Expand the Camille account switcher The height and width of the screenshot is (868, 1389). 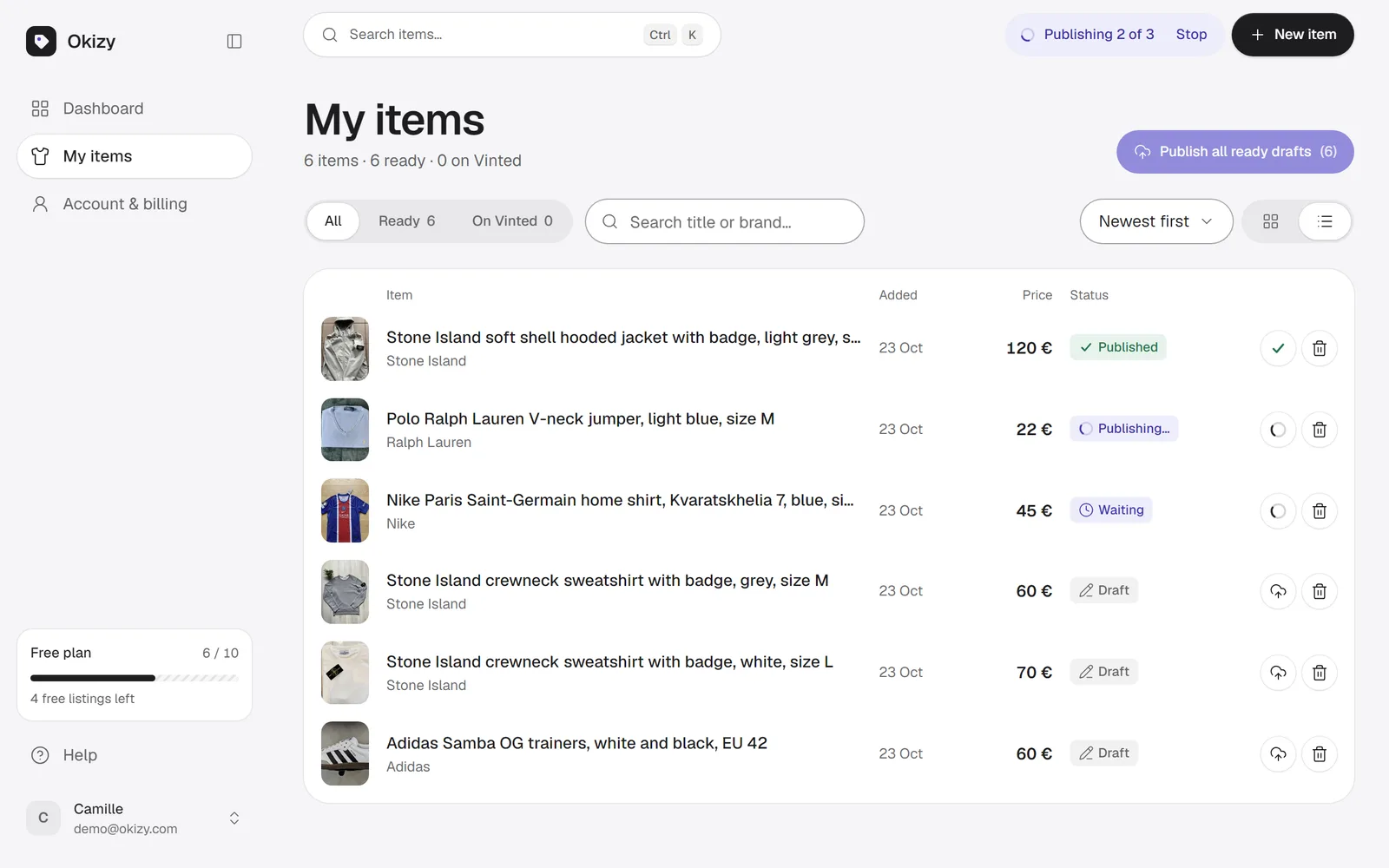[234, 819]
